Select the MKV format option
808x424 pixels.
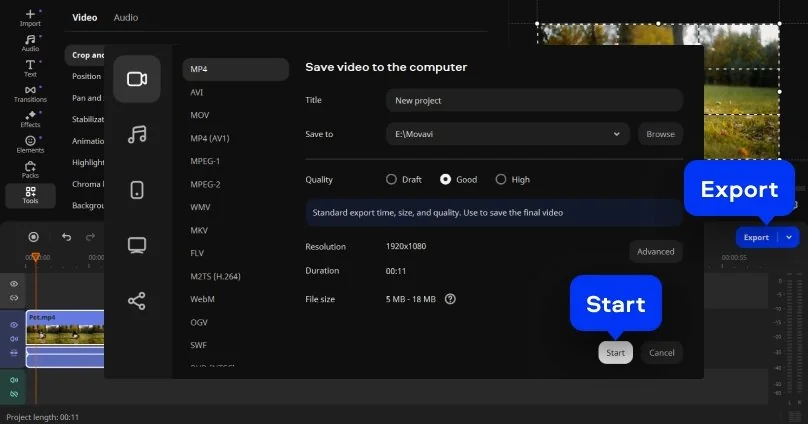(200, 230)
